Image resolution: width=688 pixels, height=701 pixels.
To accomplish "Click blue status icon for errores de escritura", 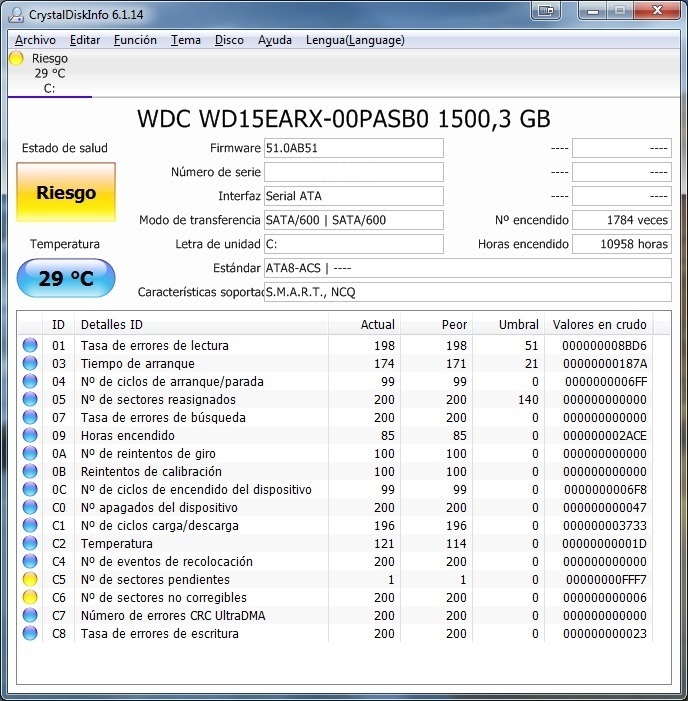I will (x=30, y=633).
